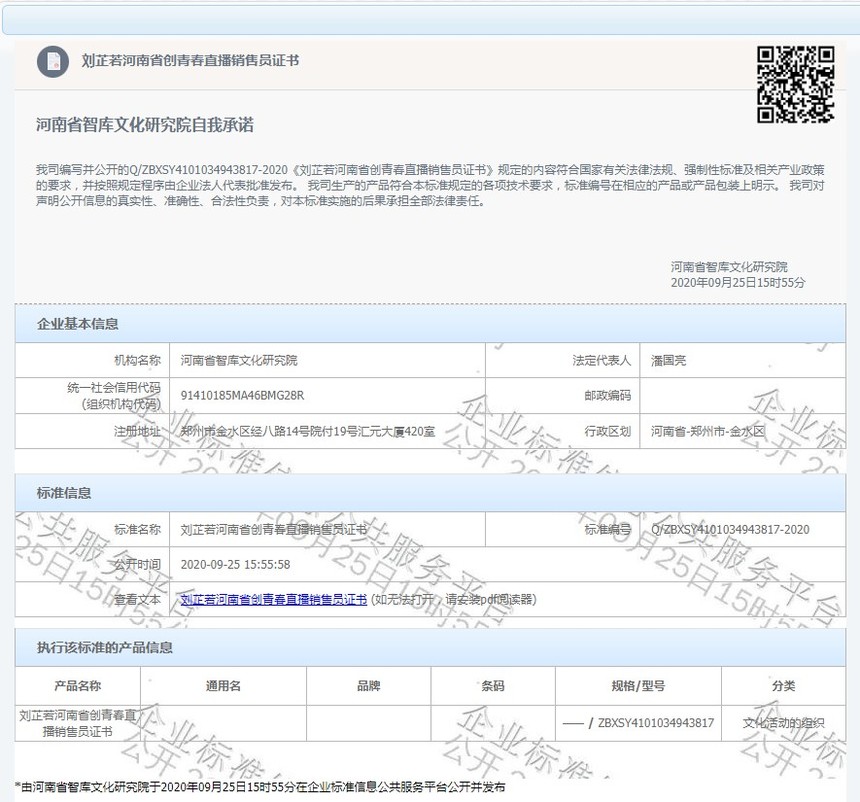This screenshot has width=860, height=802.
Task: Click the 条码 column header
Action: coord(493,686)
